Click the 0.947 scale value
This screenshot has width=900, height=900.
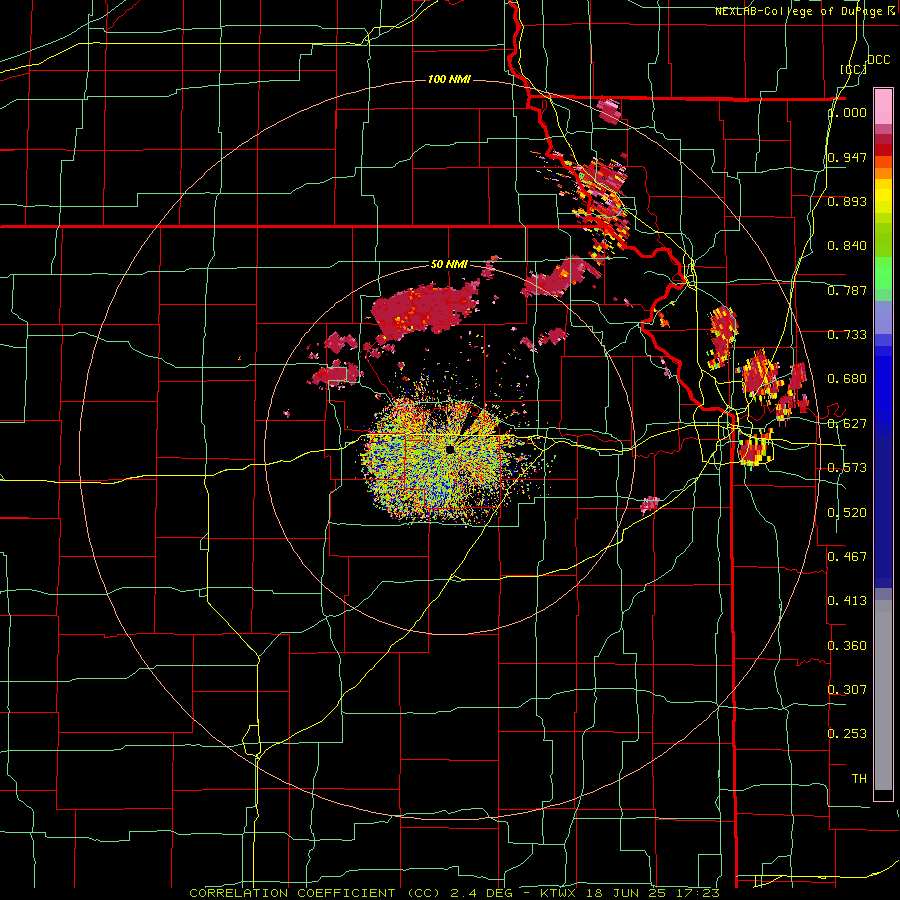click(x=847, y=157)
